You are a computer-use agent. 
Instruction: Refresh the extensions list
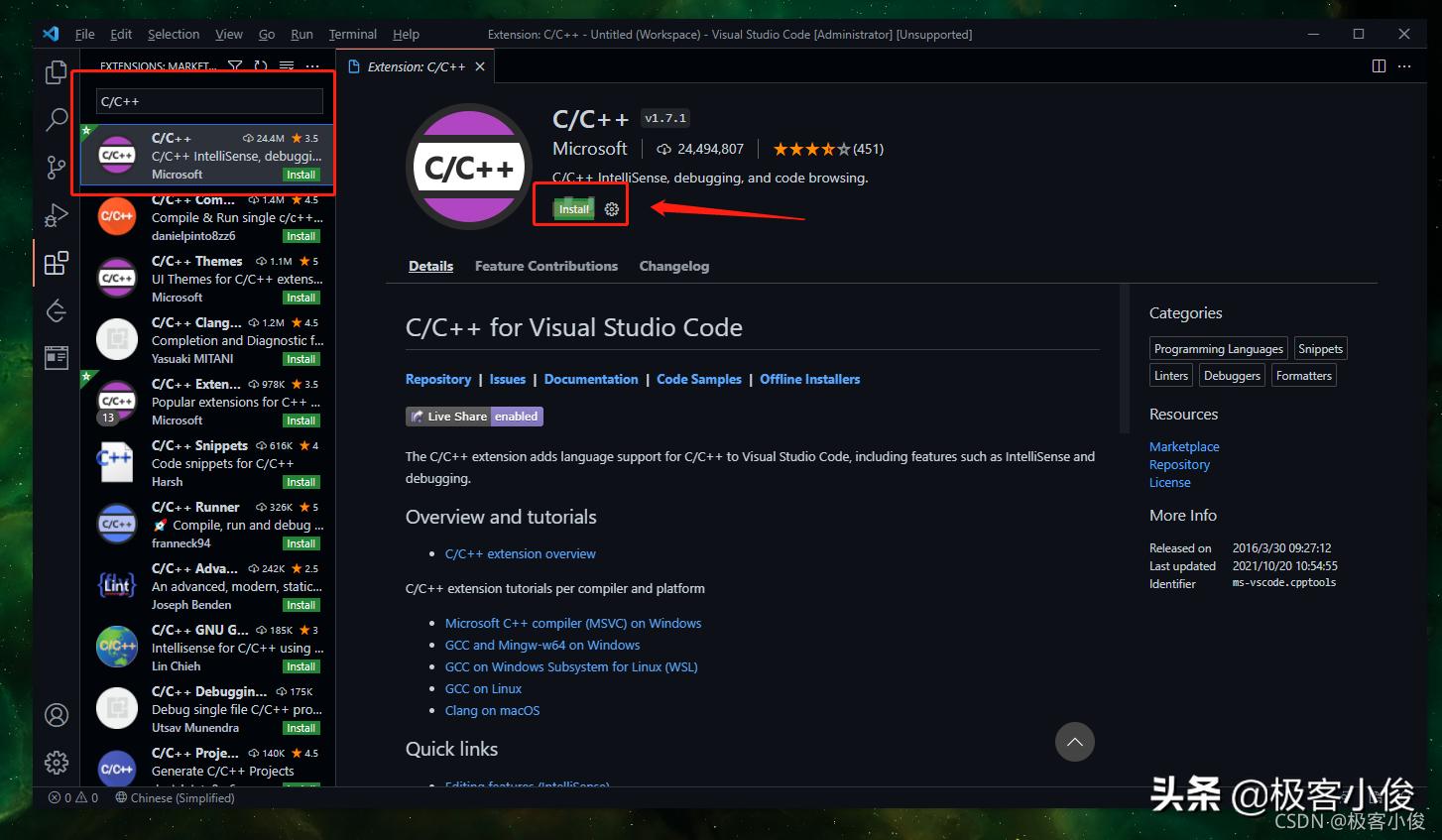(261, 66)
